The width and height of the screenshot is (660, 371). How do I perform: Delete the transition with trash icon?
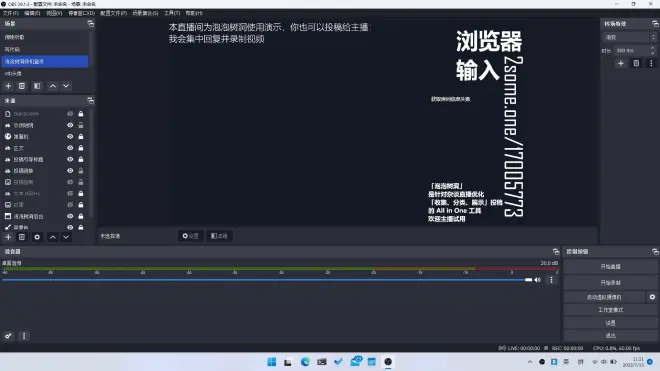pos(636,64)
